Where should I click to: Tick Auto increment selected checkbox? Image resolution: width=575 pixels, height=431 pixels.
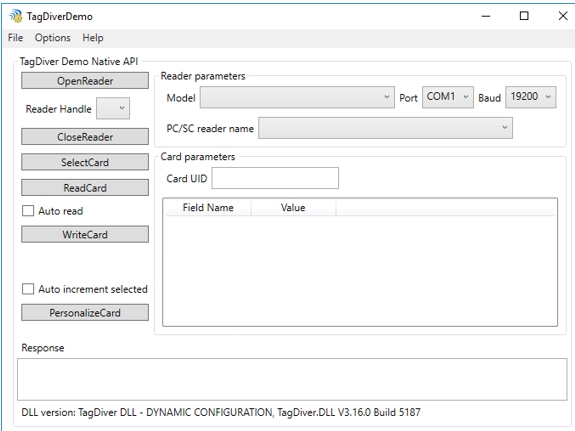click(x=28, y=289)
